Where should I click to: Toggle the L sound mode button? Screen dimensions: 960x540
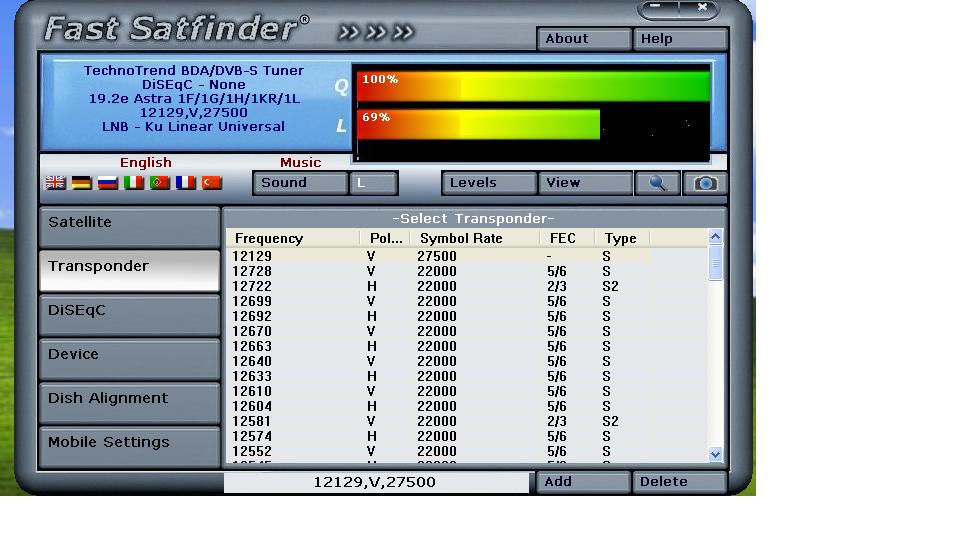tap(373, 183)
